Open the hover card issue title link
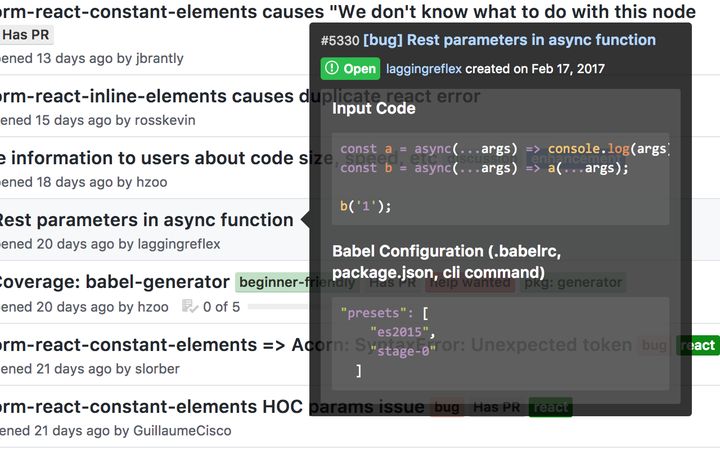Screen dimensions: 720x450 click(509, 40)
